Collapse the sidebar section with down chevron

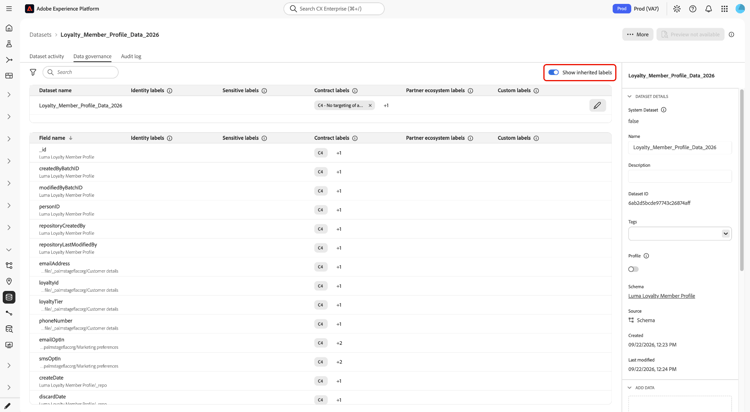(9, 250)
